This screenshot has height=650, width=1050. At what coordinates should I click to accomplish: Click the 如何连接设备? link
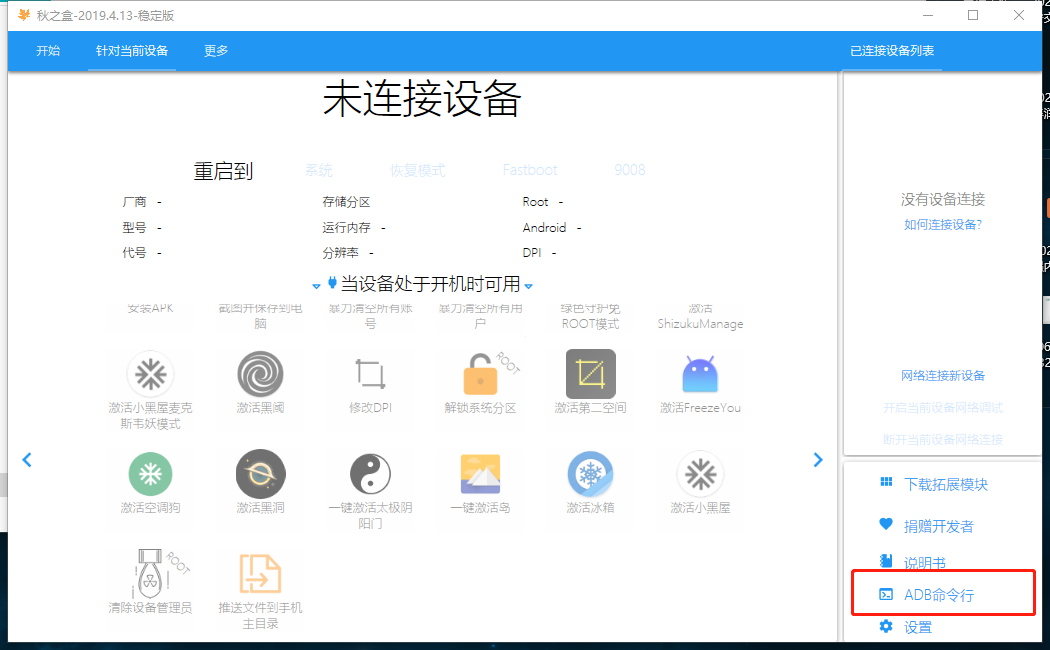coord(943,225)
